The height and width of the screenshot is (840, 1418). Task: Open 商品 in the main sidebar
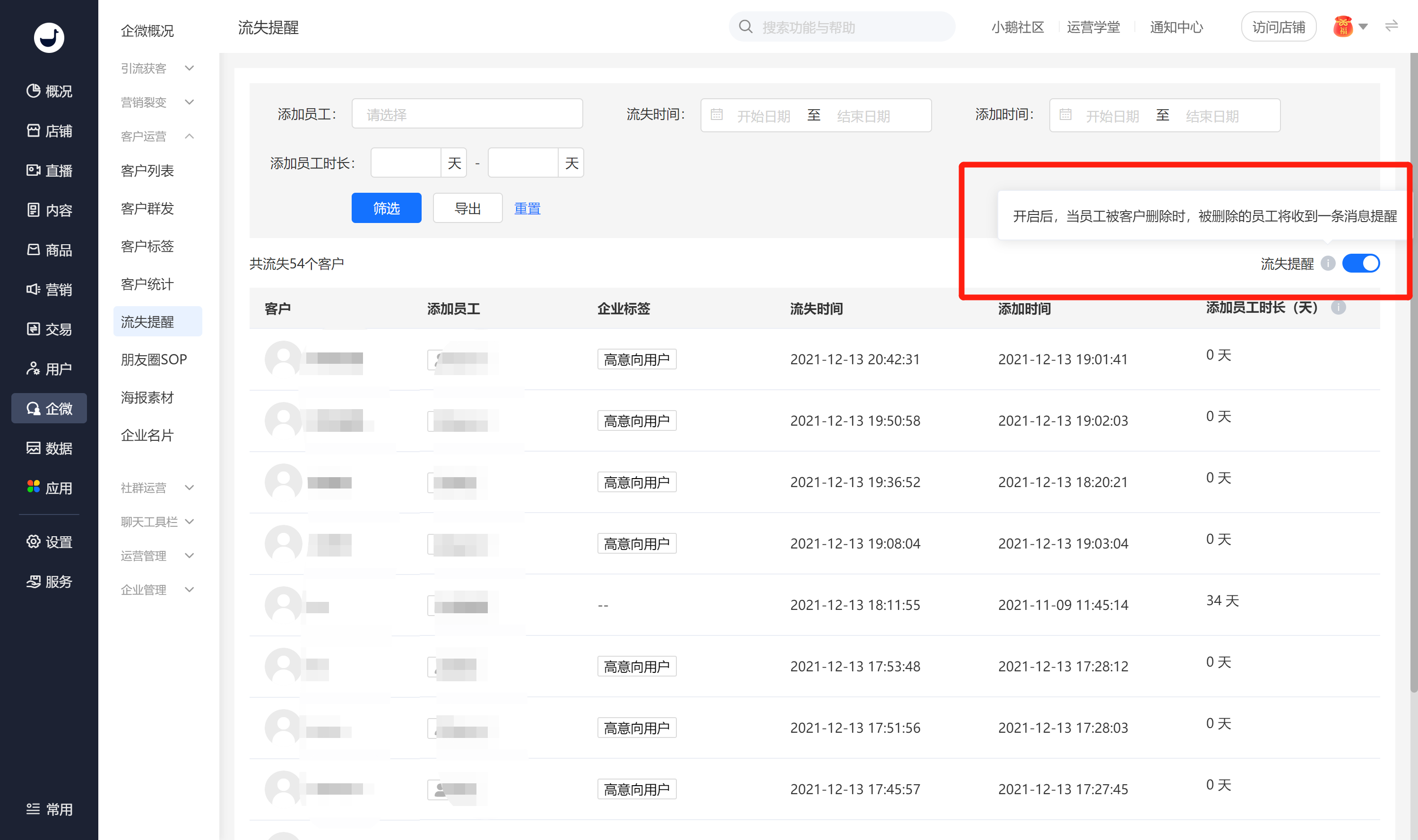(49, 249)
